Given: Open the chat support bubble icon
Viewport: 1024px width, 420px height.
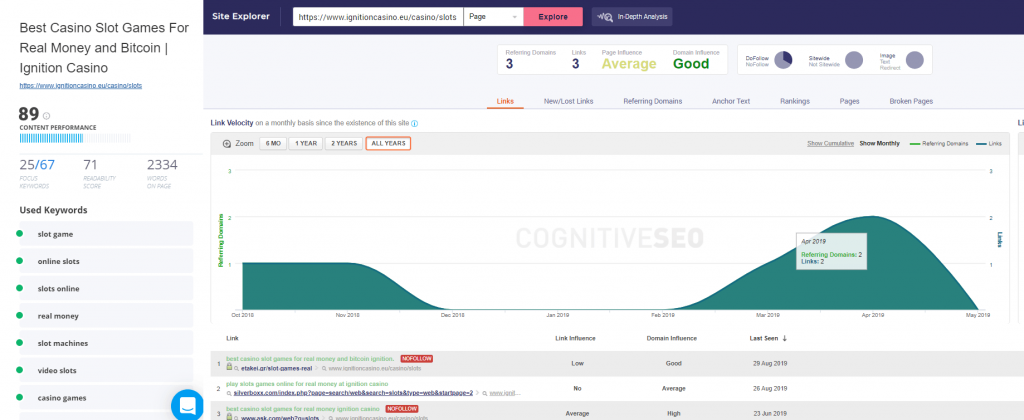Looking at the screenshot, I should point(187,406).
